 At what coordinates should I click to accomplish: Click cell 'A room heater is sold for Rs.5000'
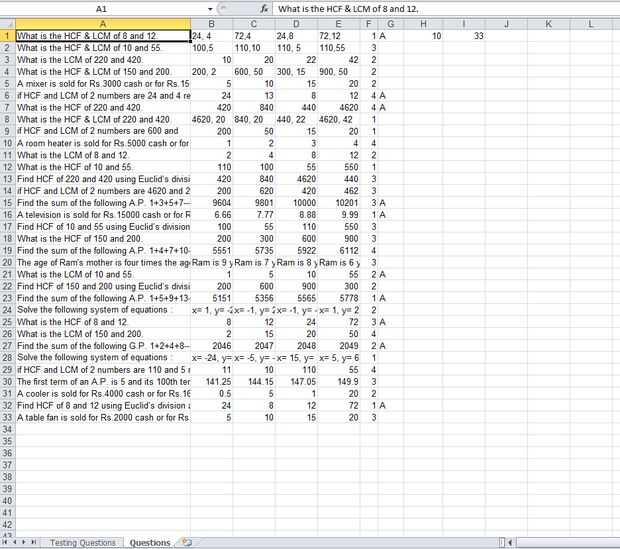103,143
